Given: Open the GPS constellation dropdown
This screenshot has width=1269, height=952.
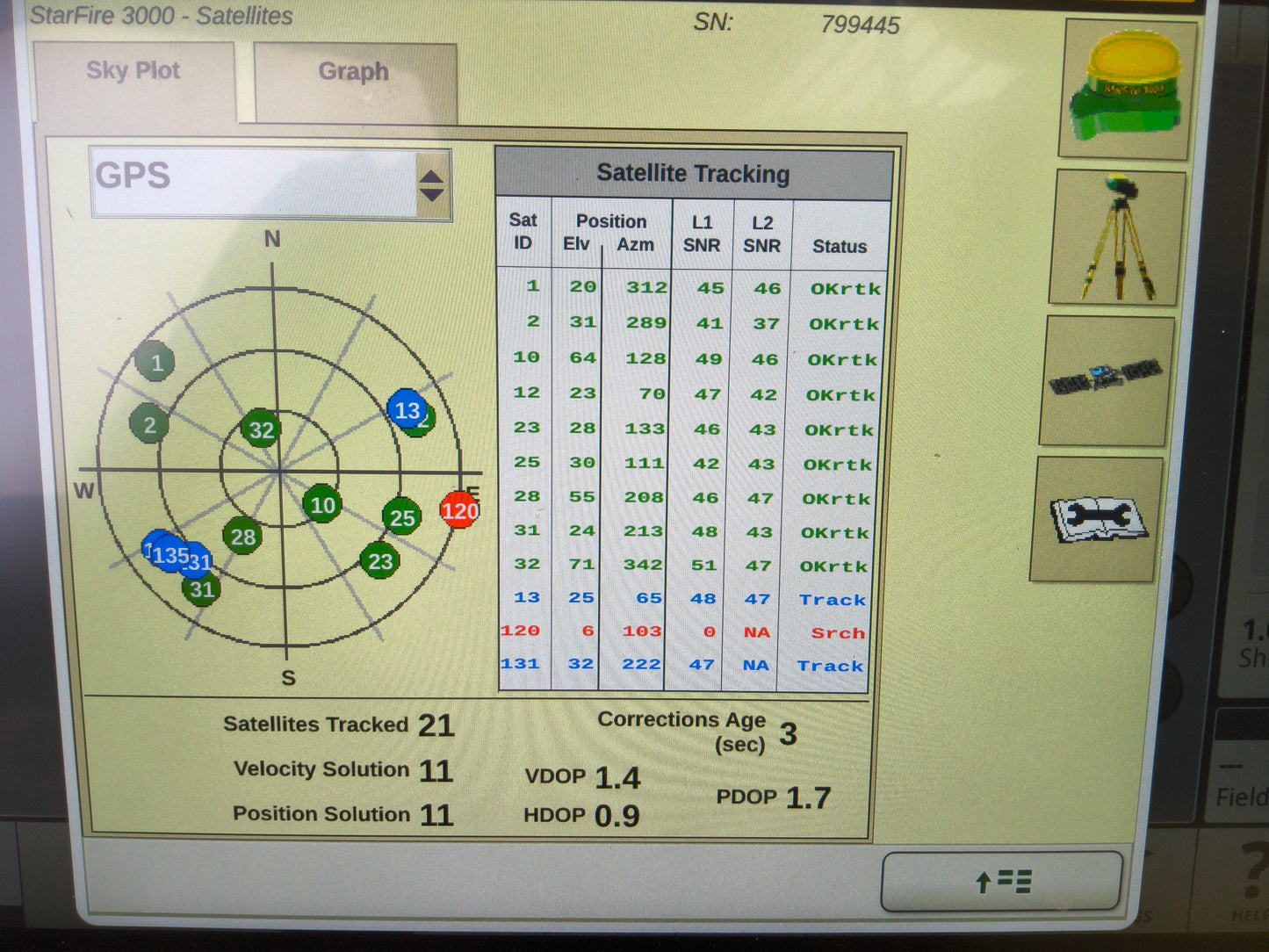Looking at the screenshot, I should 270,184.
